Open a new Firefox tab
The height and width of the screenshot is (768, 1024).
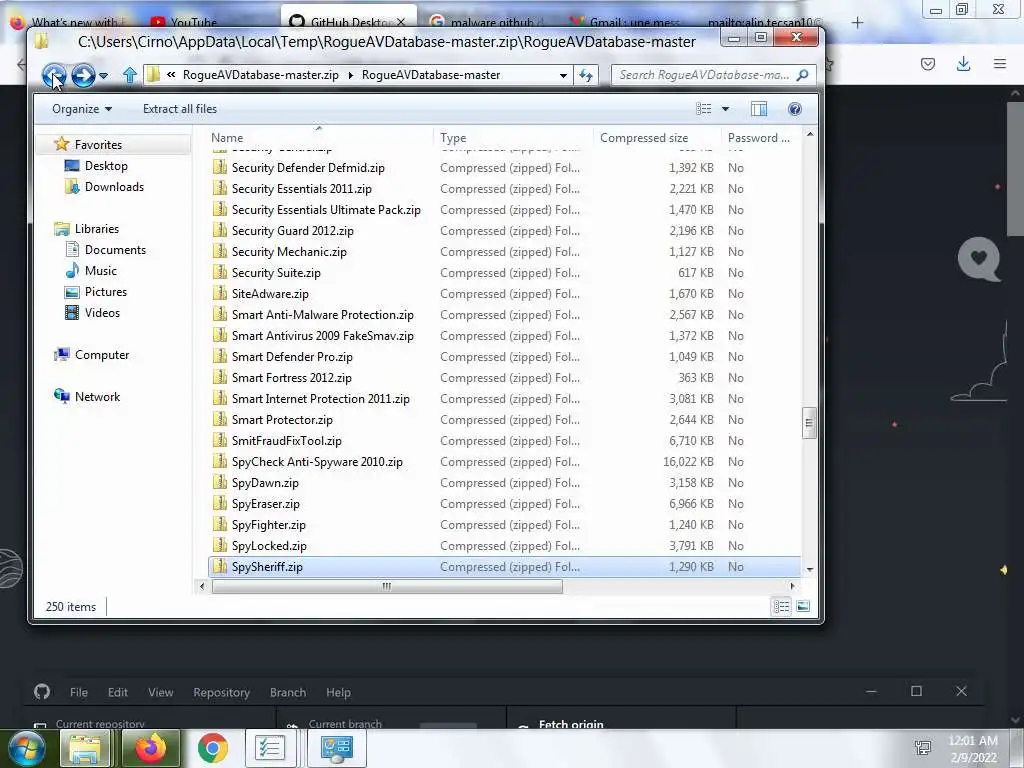857,23
